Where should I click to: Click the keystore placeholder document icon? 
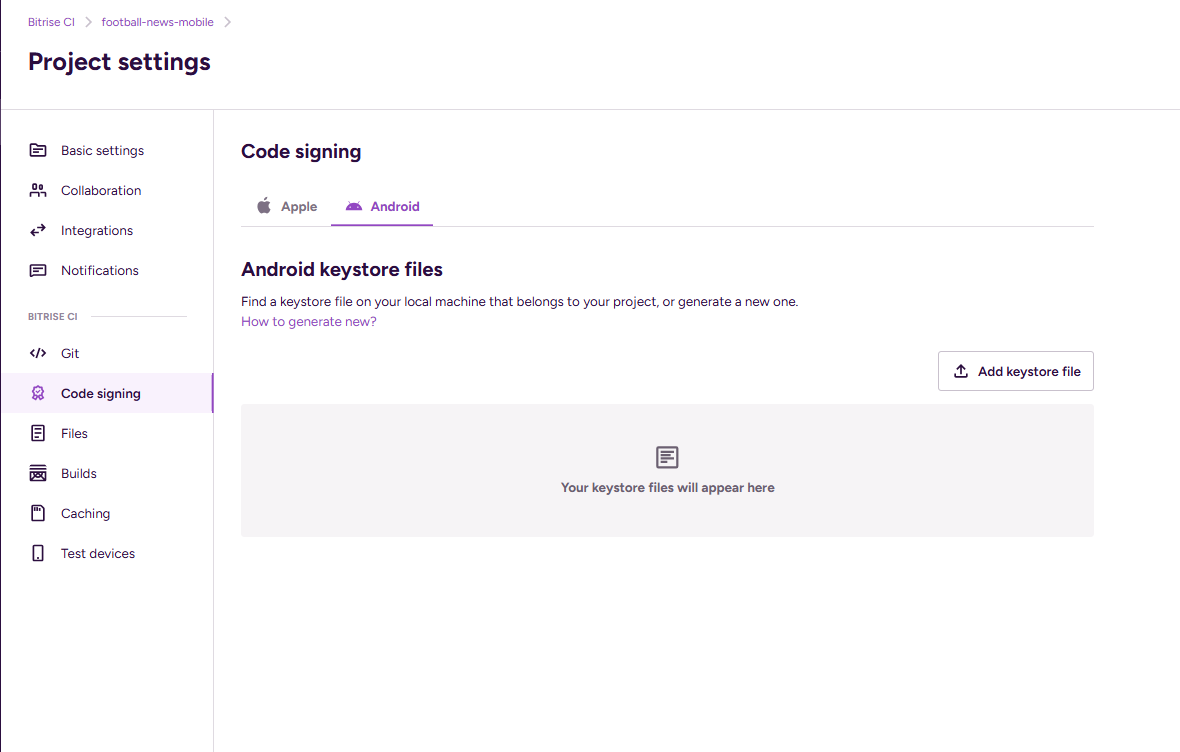point(667,457)
